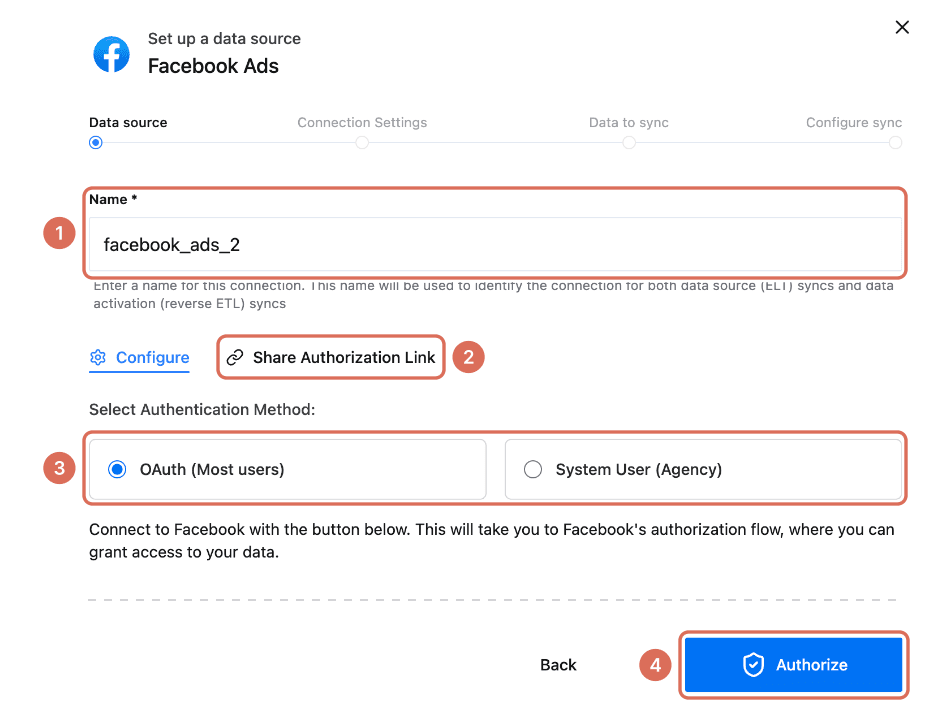
Task: Click the Configure sync step label
Action: [x=854, y=123]
